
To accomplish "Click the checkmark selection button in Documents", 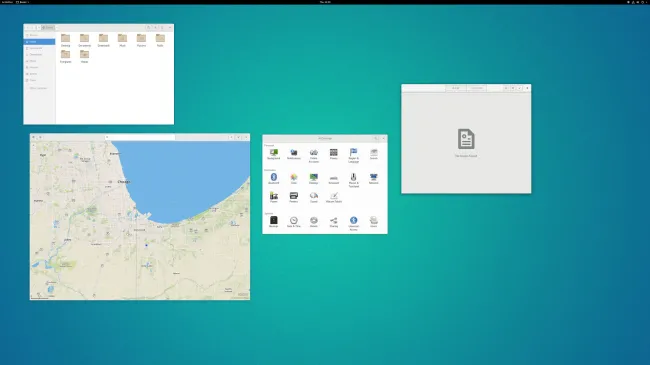I will point(520,88).
